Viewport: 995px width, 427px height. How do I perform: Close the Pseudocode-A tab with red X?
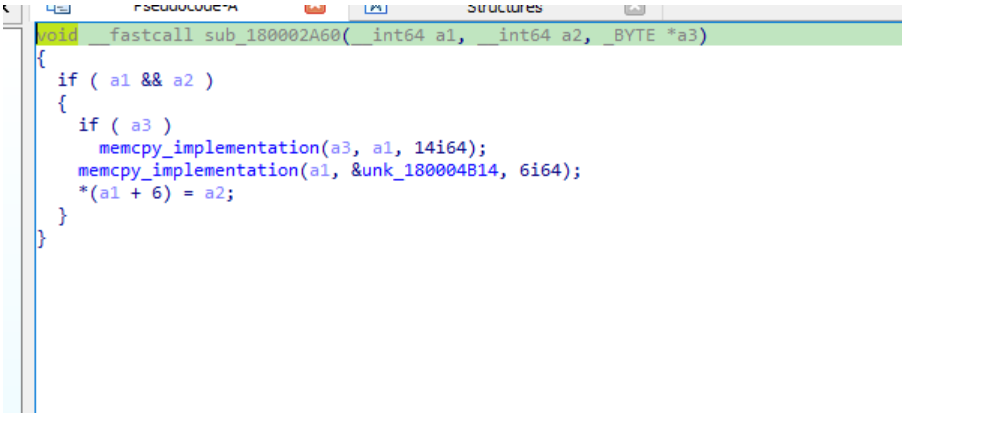click(x=315, y=8)
